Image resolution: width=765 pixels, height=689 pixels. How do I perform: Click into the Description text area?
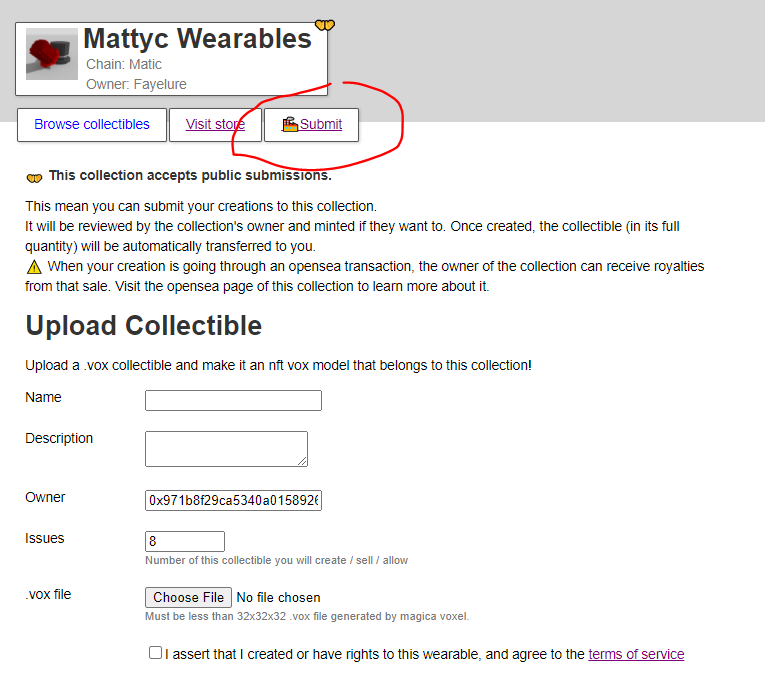click(226, 448)
